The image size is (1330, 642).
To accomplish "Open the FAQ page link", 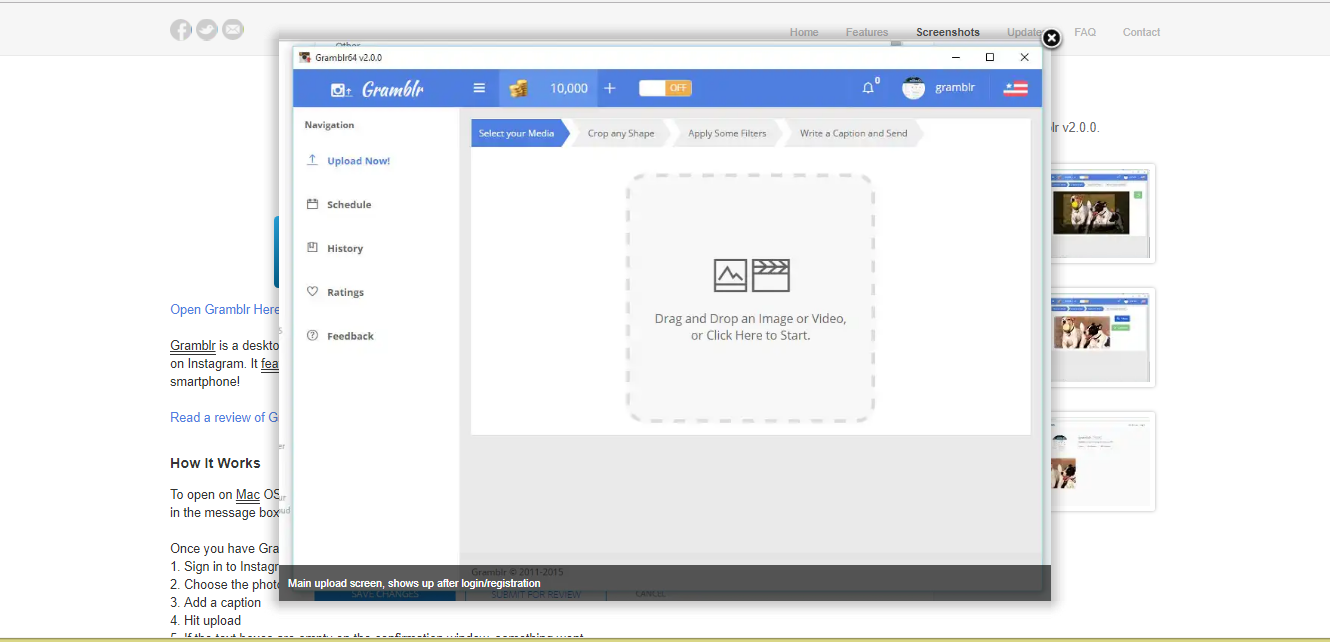I will point(1085,32).
